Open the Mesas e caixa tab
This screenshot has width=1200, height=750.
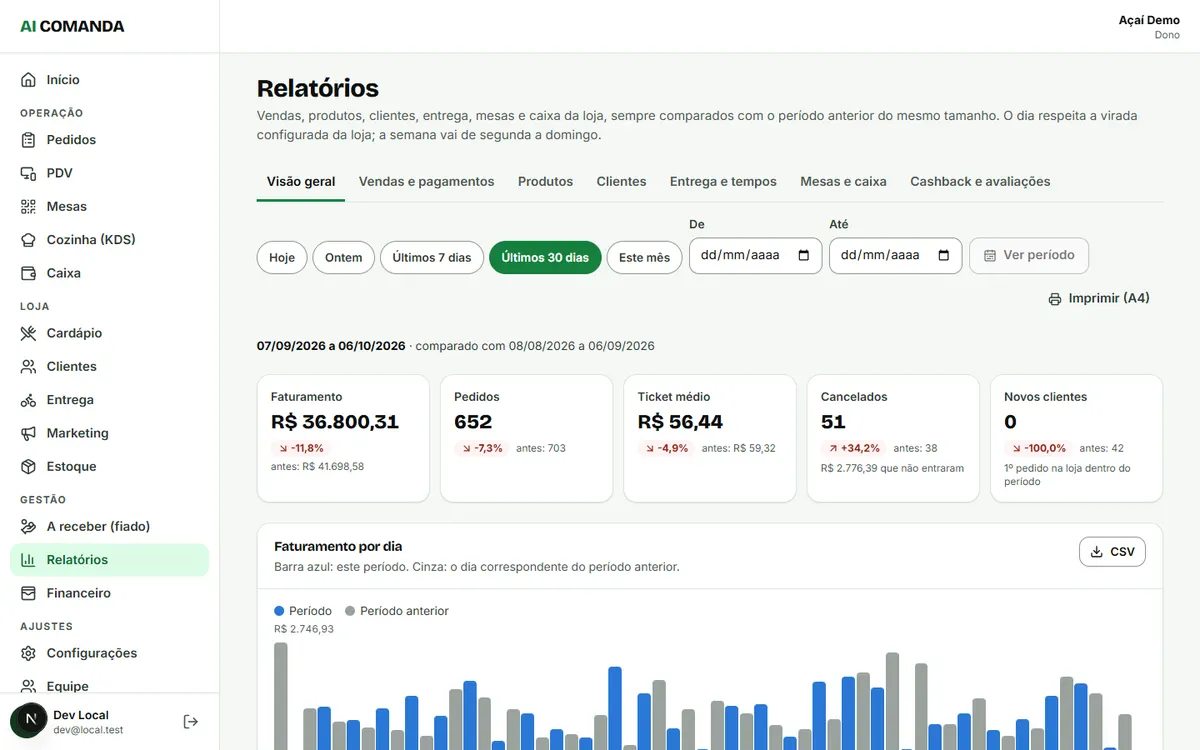pyautogui.click(x=843, y=182)
